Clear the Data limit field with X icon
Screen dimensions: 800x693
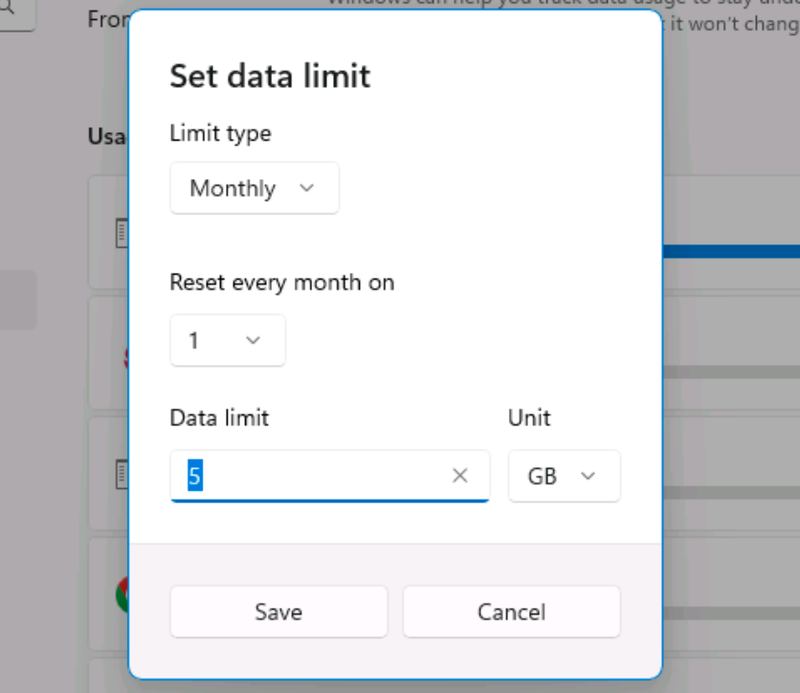[x=460, y=476]
